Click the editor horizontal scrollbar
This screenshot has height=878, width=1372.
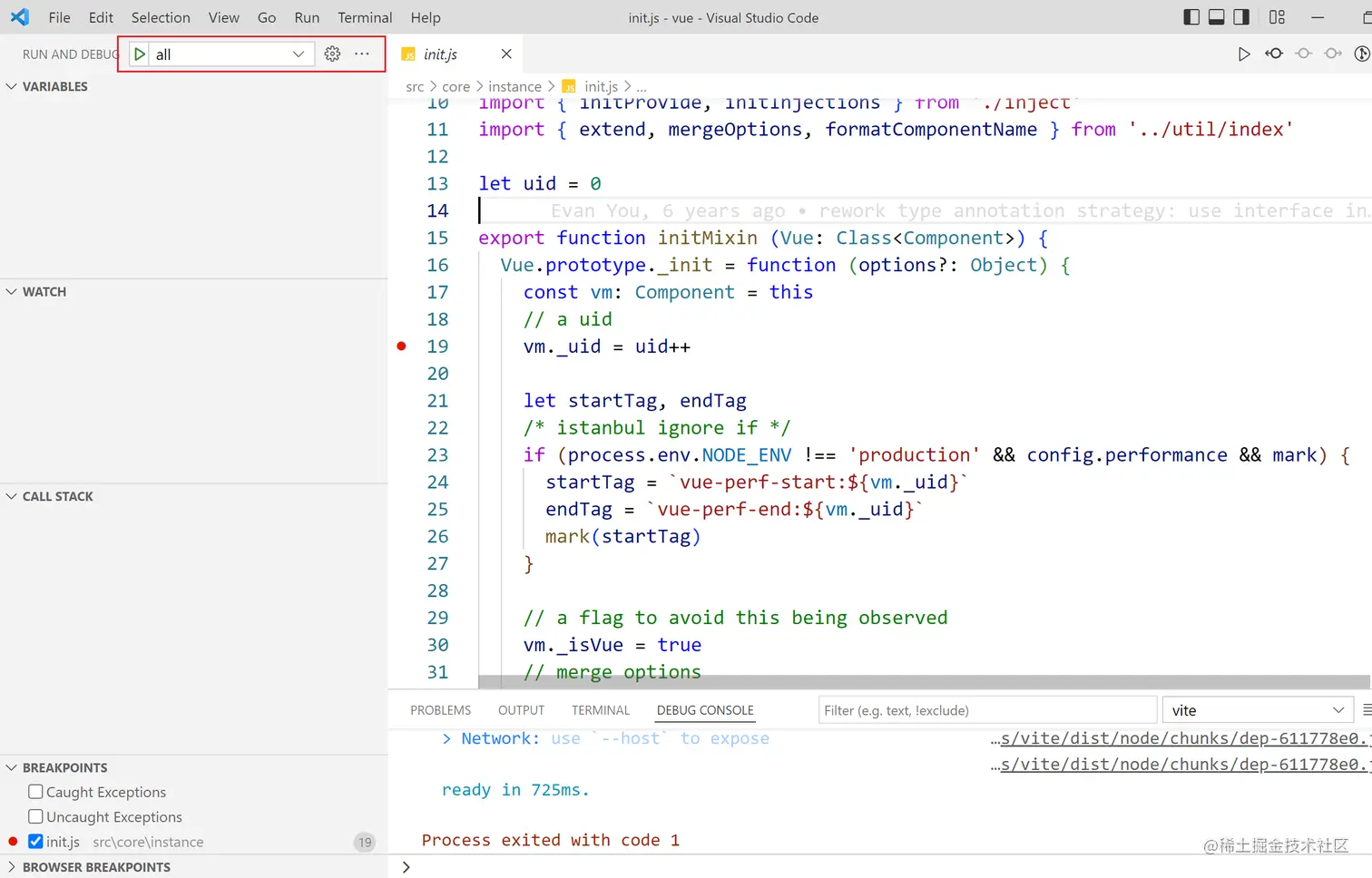924,681
